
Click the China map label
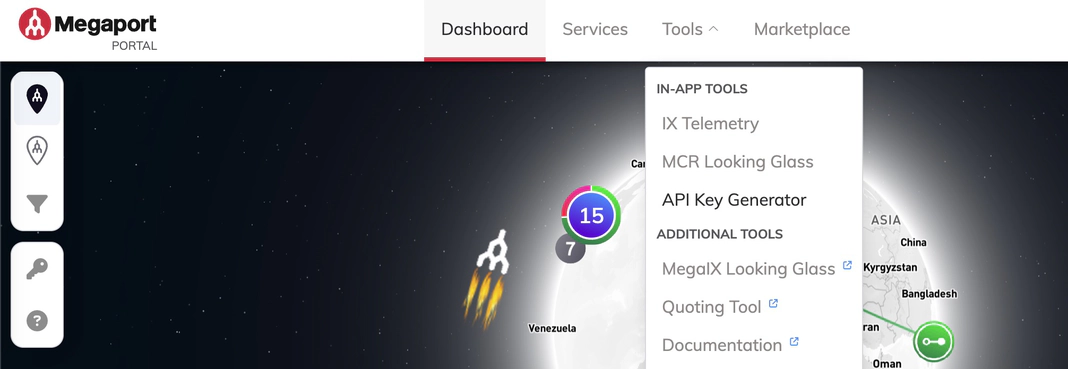(913, 242)
